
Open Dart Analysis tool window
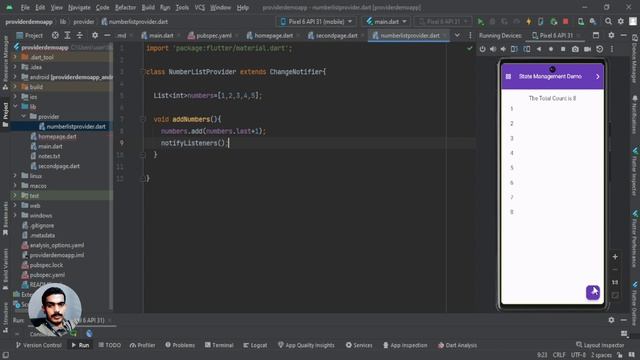point(457,345)
